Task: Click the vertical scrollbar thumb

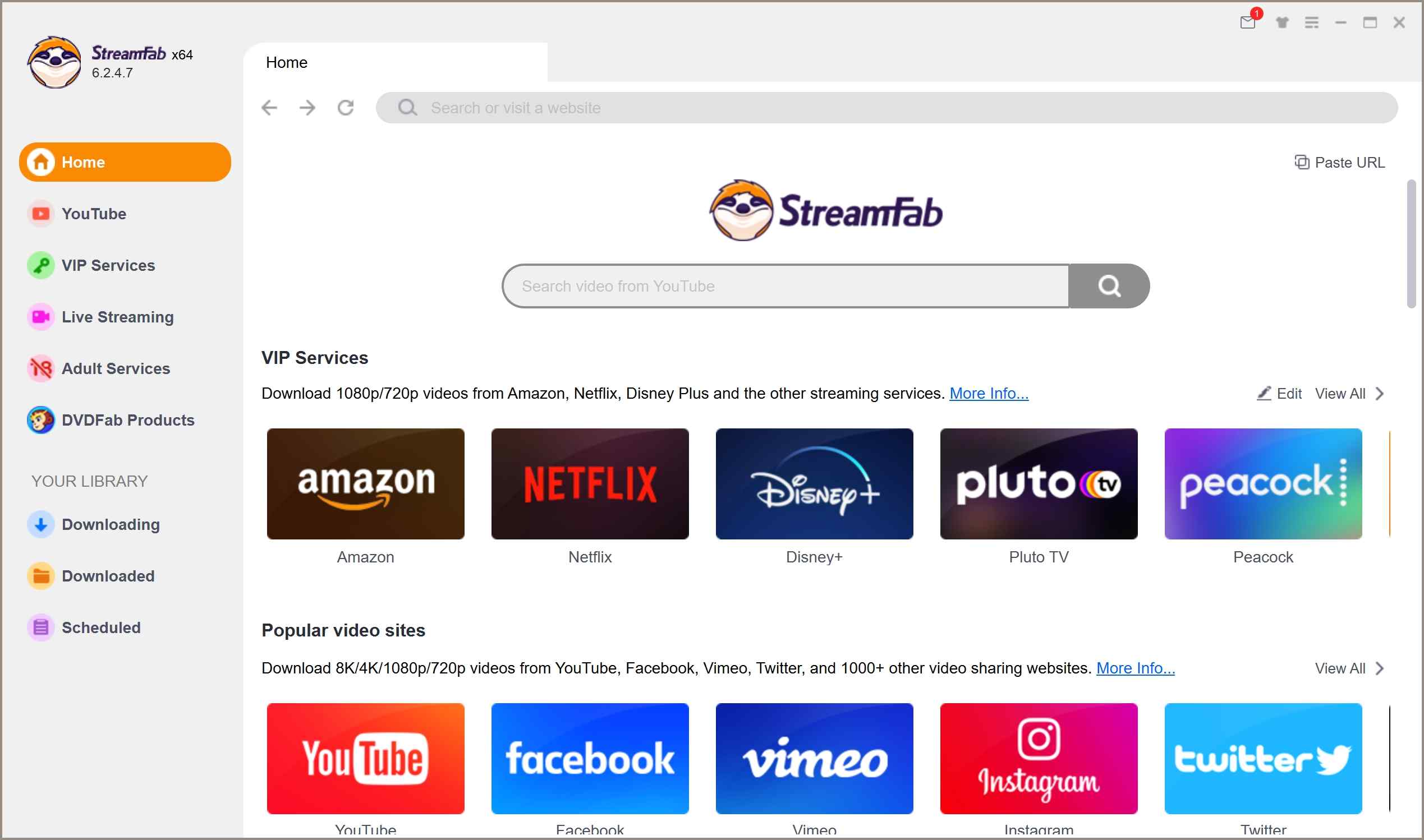Action: pos(1412,244)
